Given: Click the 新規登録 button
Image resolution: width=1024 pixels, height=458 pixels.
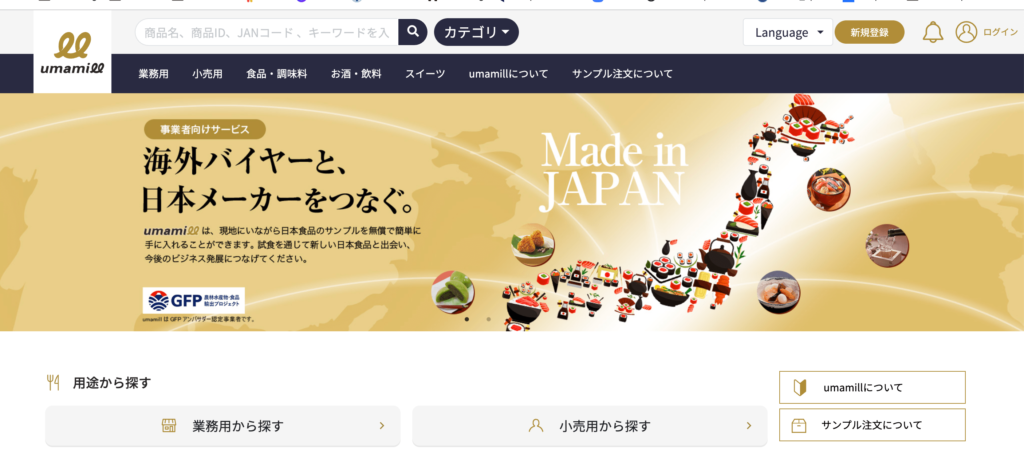Looking at the screenshot, I should coord(869,32).
